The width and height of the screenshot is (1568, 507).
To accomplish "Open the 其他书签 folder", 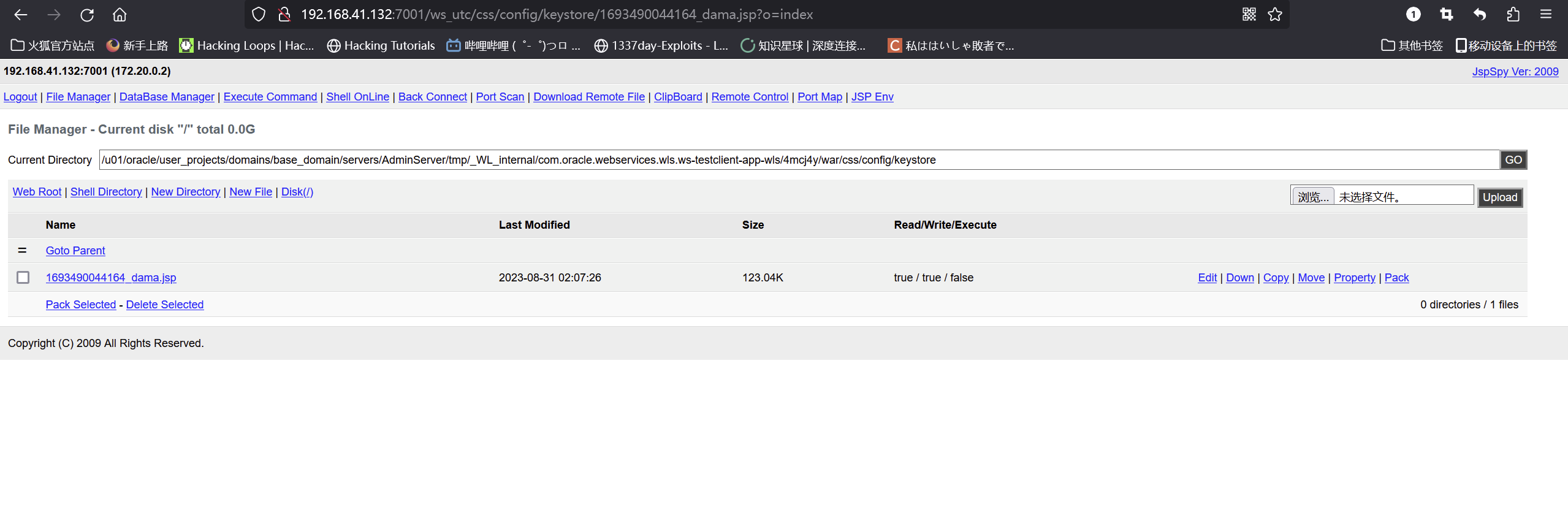I will [x=1412, y=45].
